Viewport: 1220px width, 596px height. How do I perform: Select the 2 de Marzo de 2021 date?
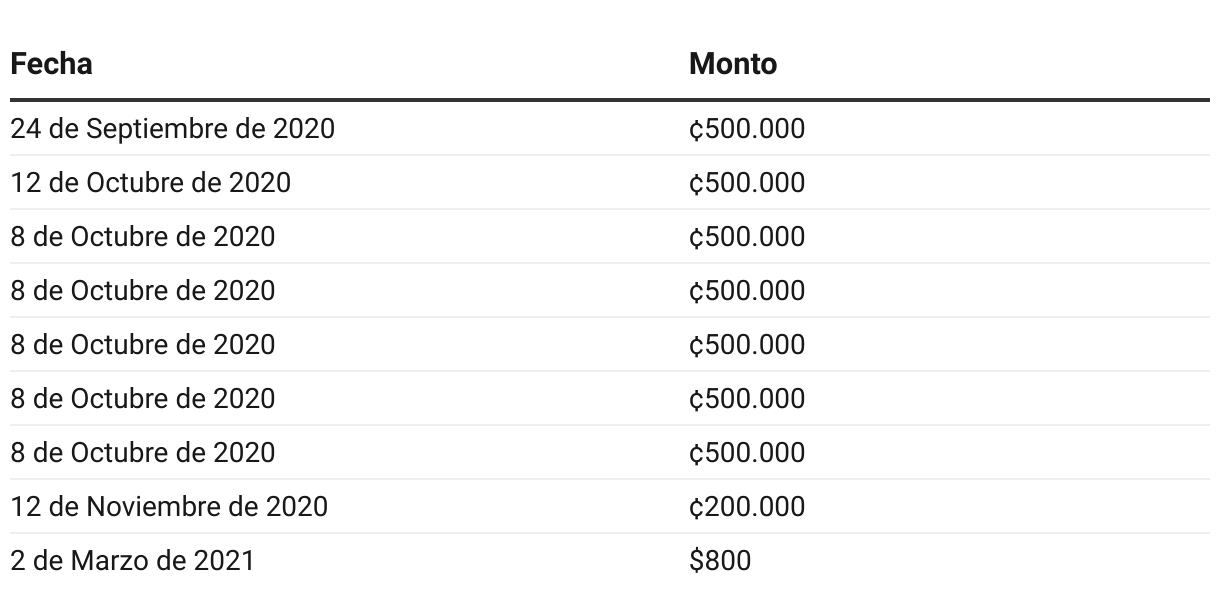[x=132, y=561]
